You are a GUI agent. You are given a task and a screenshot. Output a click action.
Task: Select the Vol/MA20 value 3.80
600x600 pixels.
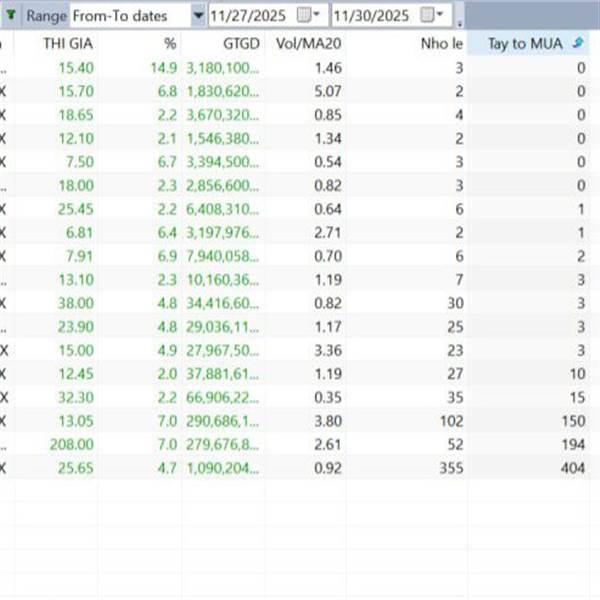[x=328, y=421]
